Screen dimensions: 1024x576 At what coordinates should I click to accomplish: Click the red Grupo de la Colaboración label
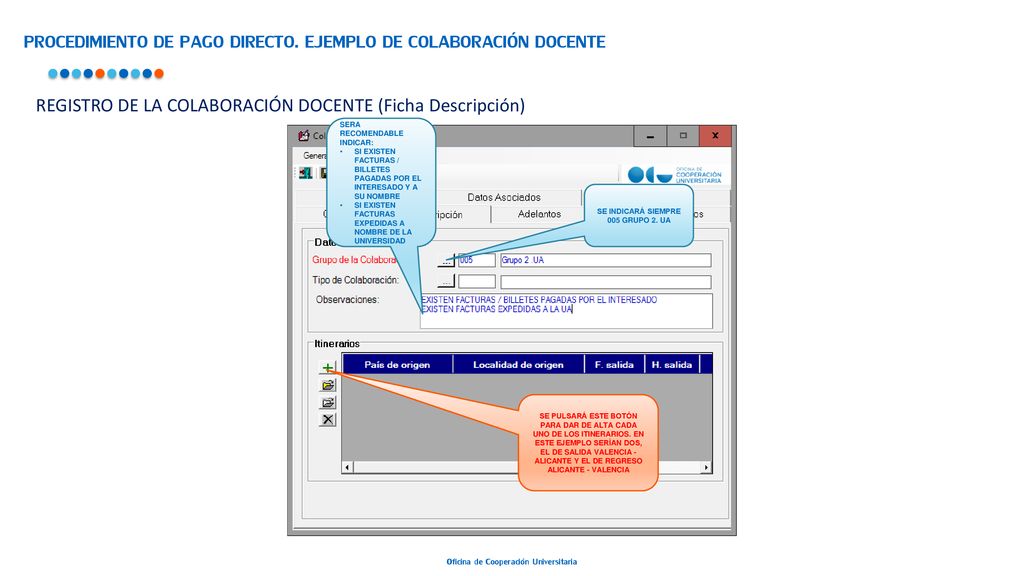pyautogui.click(x=354, y=260)
